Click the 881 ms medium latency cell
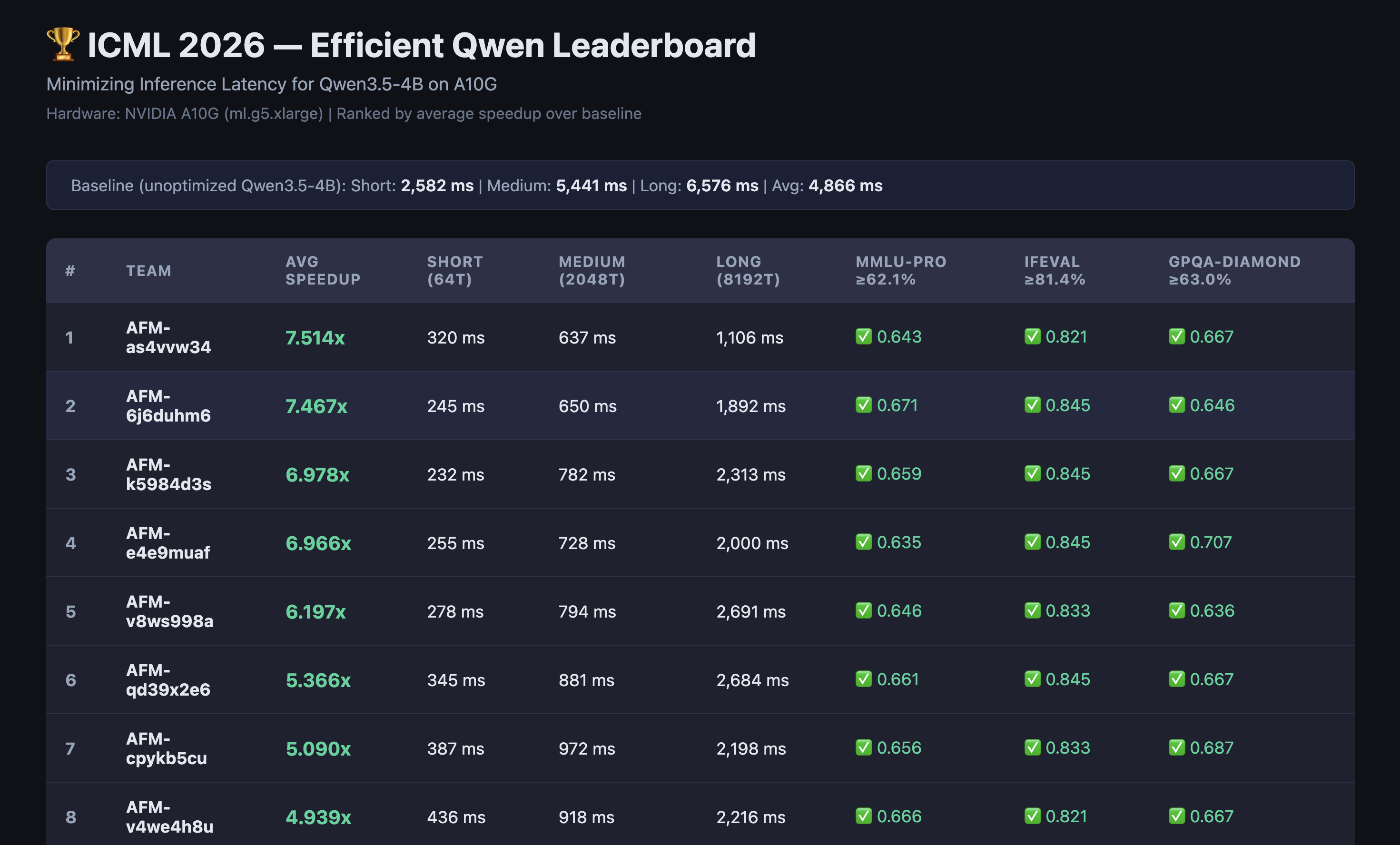Screen dimensions: 1400x845 tap(586, 680)
